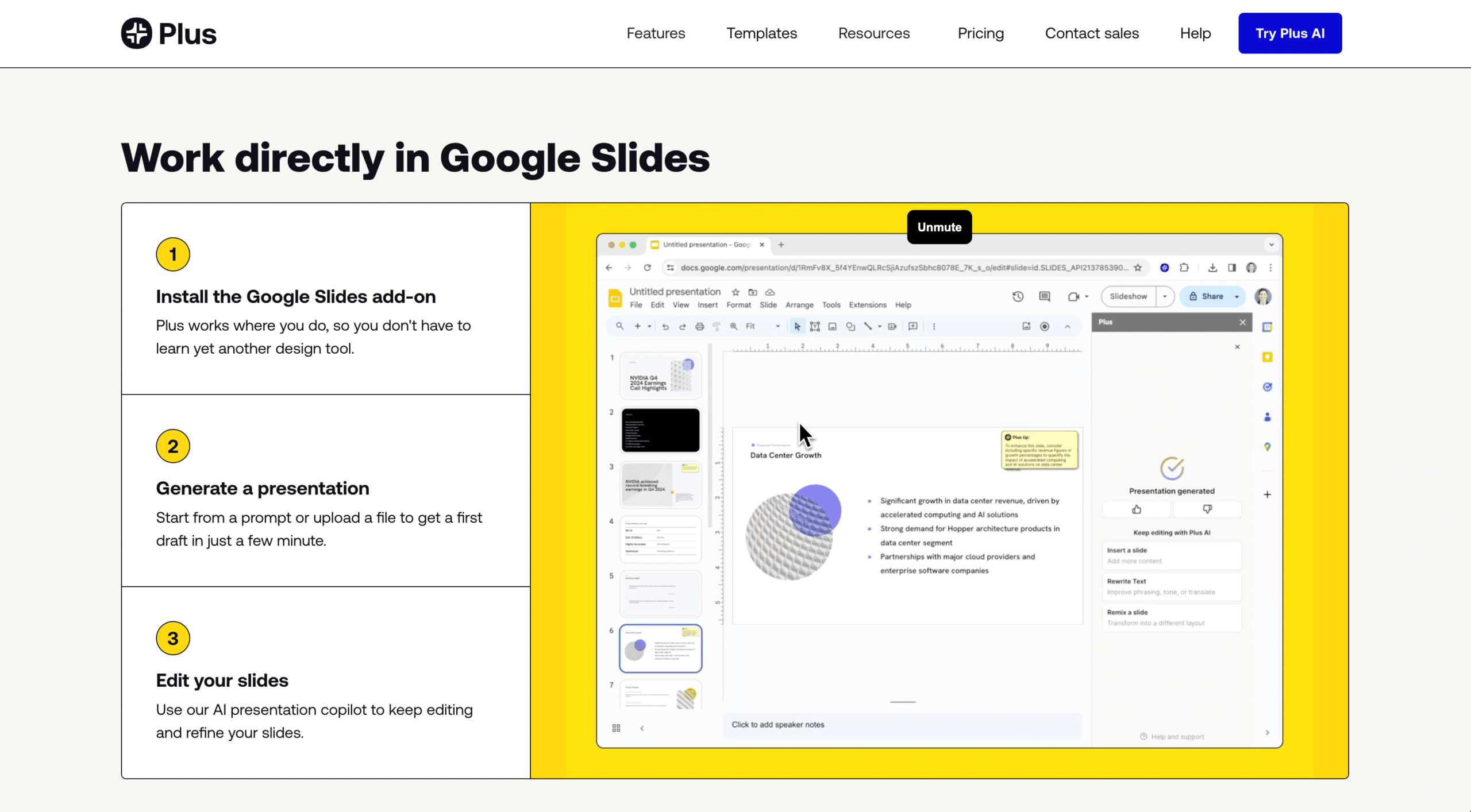1471x812 pixels.
Task: Close the Plus side panel
Action: pyautogui.click(x=1242, y=322)
